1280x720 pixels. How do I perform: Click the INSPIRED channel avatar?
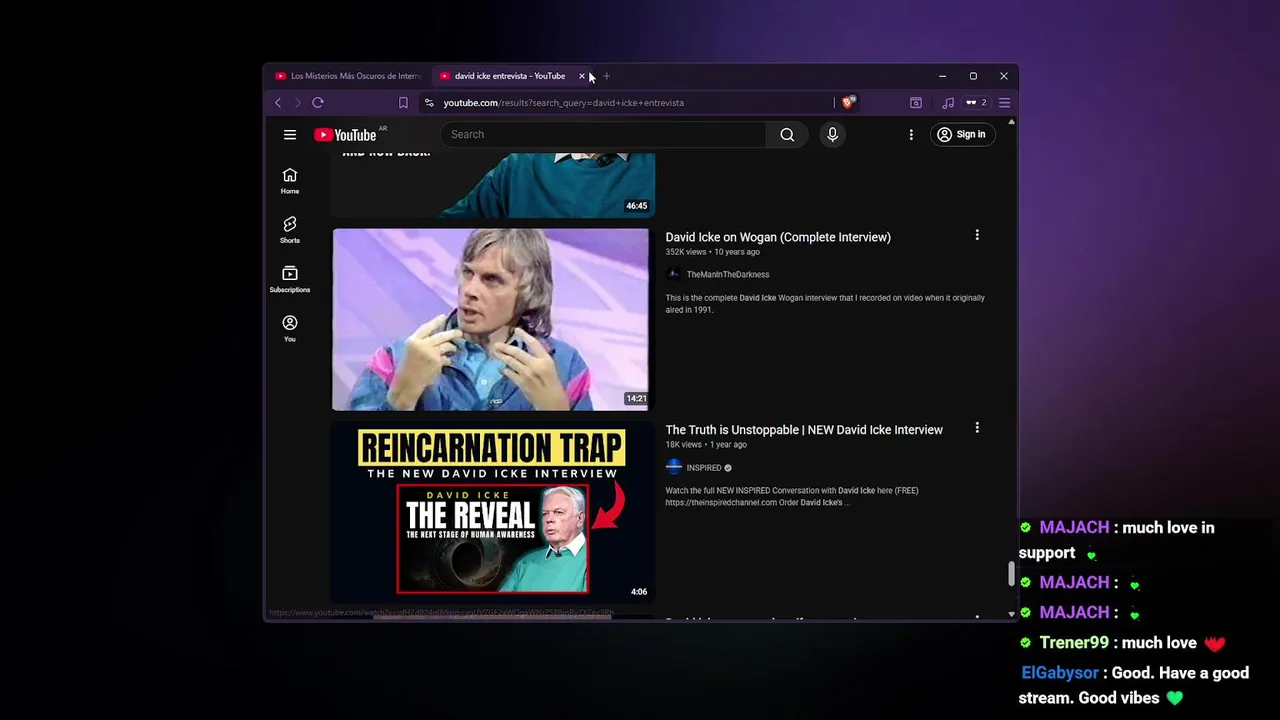674,467
